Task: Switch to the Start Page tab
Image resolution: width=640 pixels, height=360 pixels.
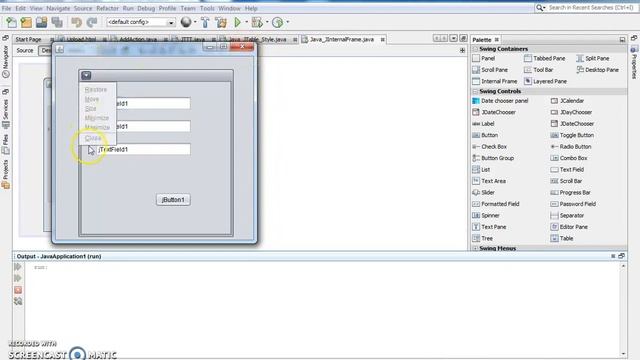Action: click(x=29, y=40)
